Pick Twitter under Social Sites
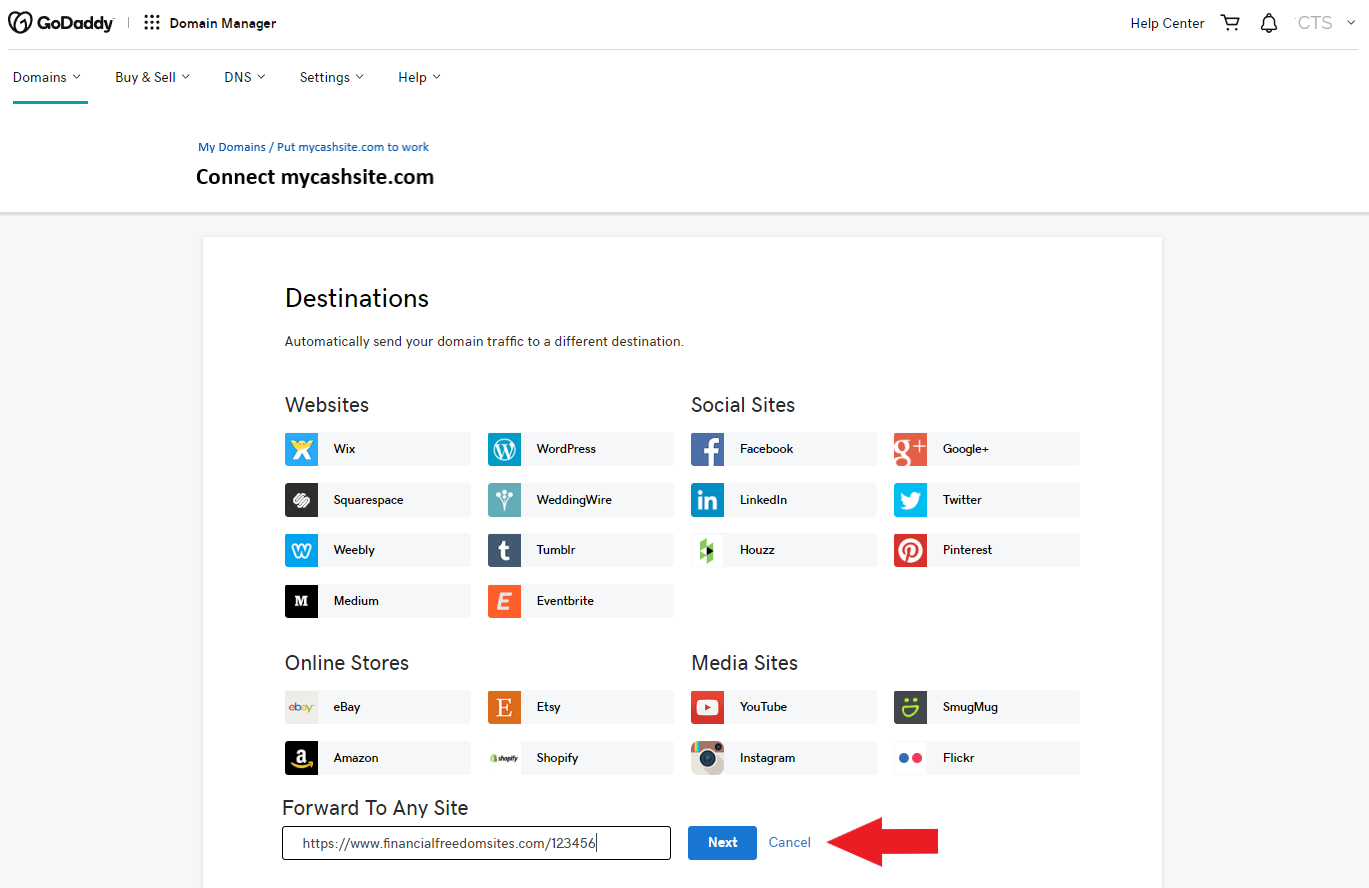 (986, 499)
